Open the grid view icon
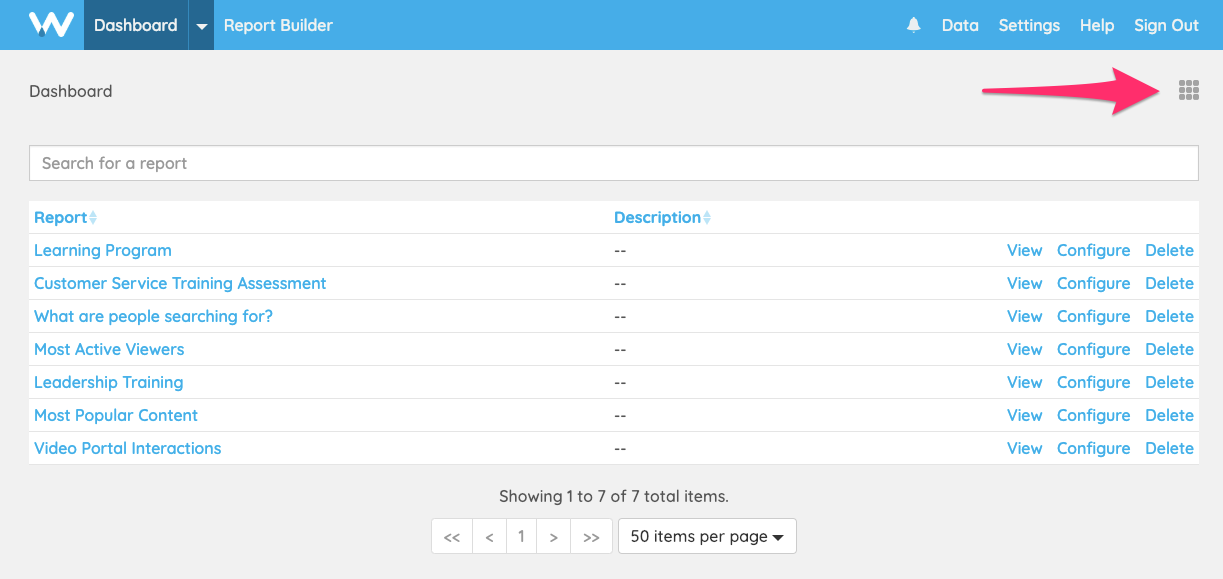1223x579 pixels. point(1189,91)
